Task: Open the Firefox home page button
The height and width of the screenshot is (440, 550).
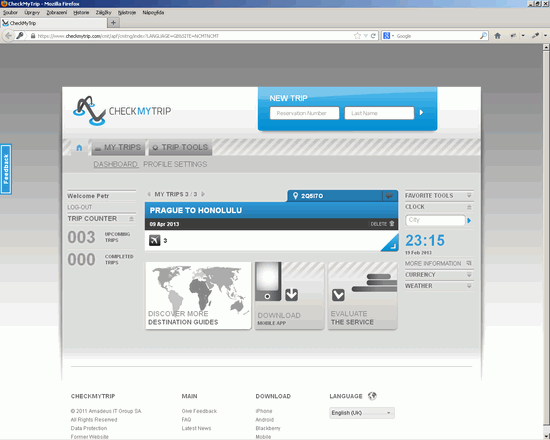Action: [497, 35]
